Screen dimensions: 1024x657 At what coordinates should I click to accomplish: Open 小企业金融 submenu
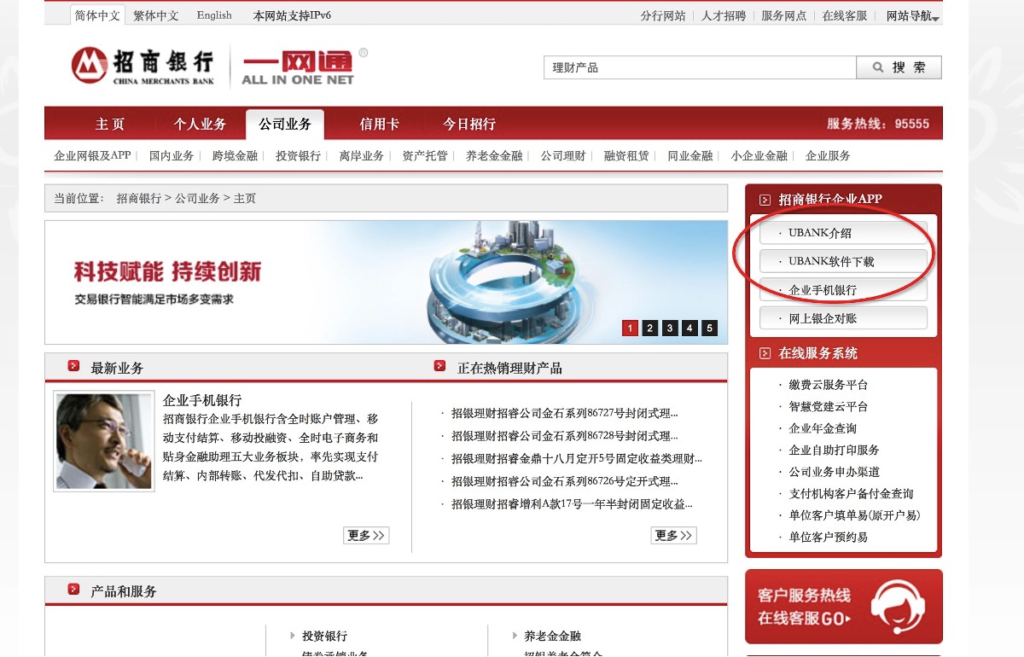click(759, 155)
